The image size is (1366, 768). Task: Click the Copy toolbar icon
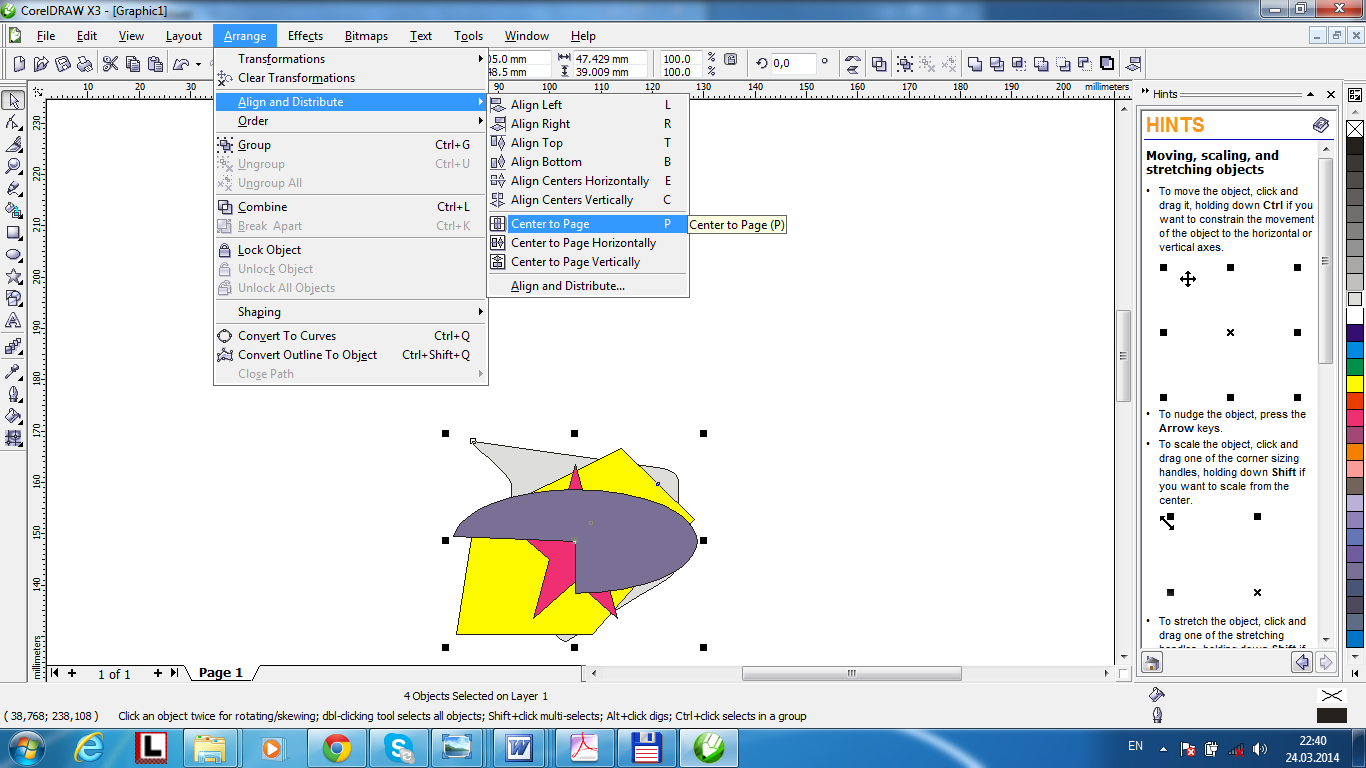click(x=132, y=64)
